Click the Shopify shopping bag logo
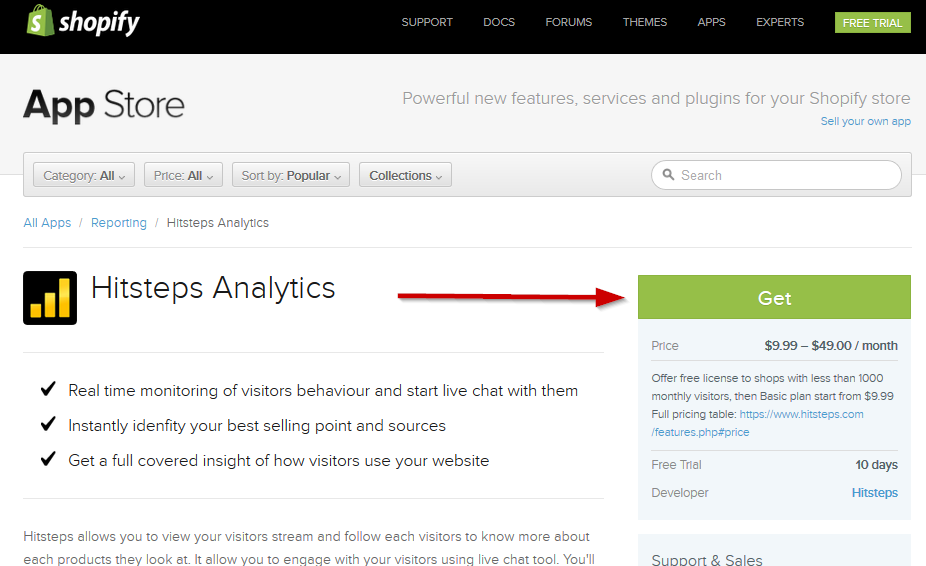 40,21
